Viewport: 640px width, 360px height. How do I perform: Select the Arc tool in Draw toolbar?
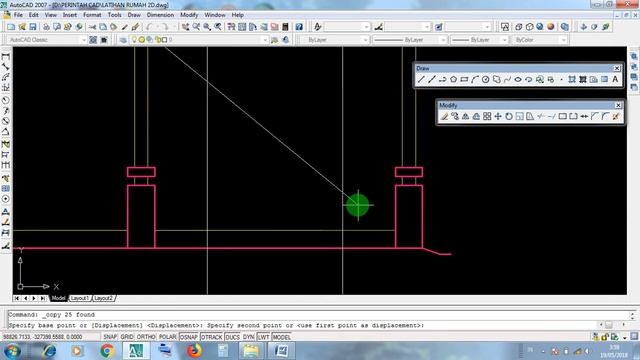point(475,80)
